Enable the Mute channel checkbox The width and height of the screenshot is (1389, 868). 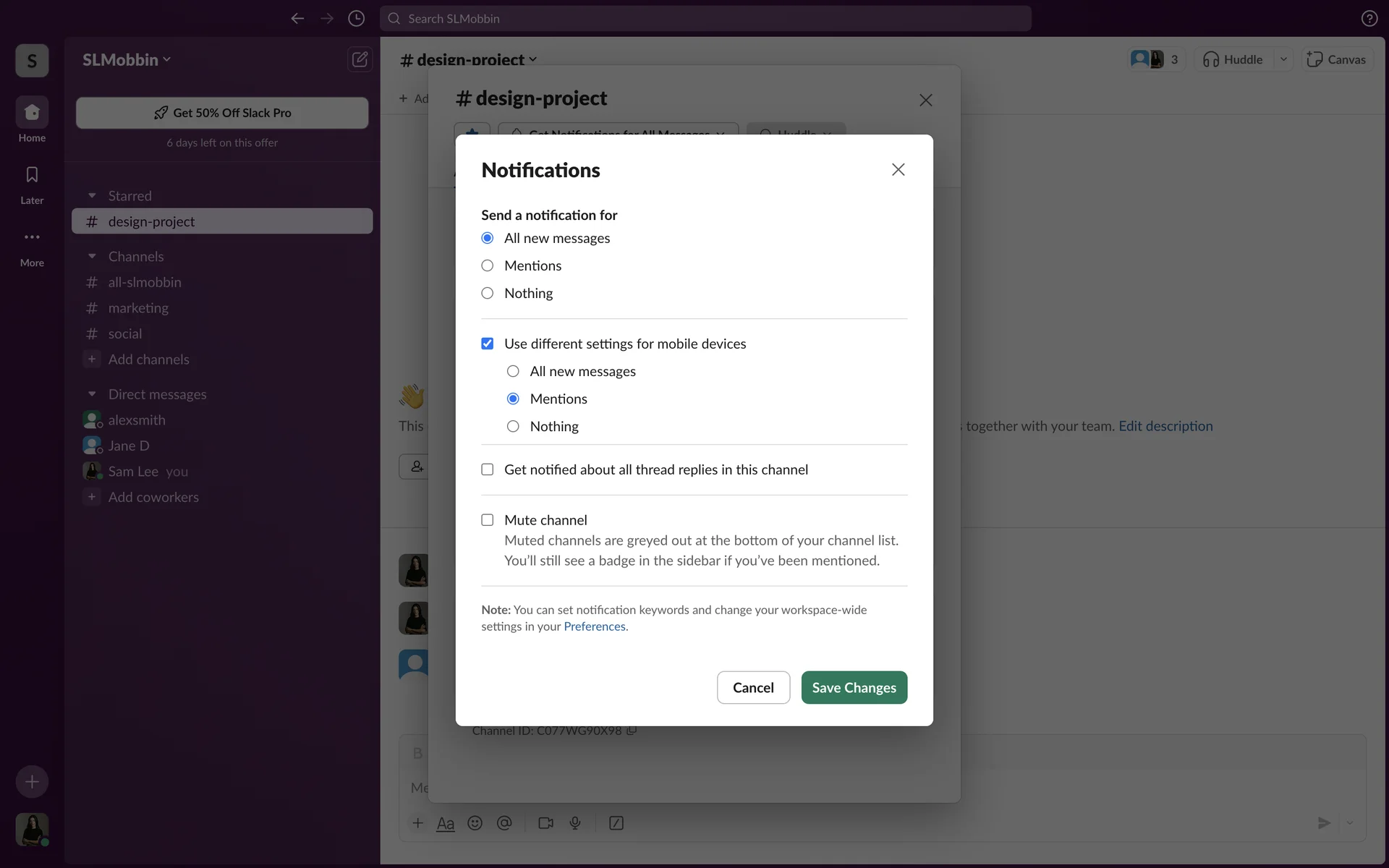pyautogui.click(x=488, y=520)
